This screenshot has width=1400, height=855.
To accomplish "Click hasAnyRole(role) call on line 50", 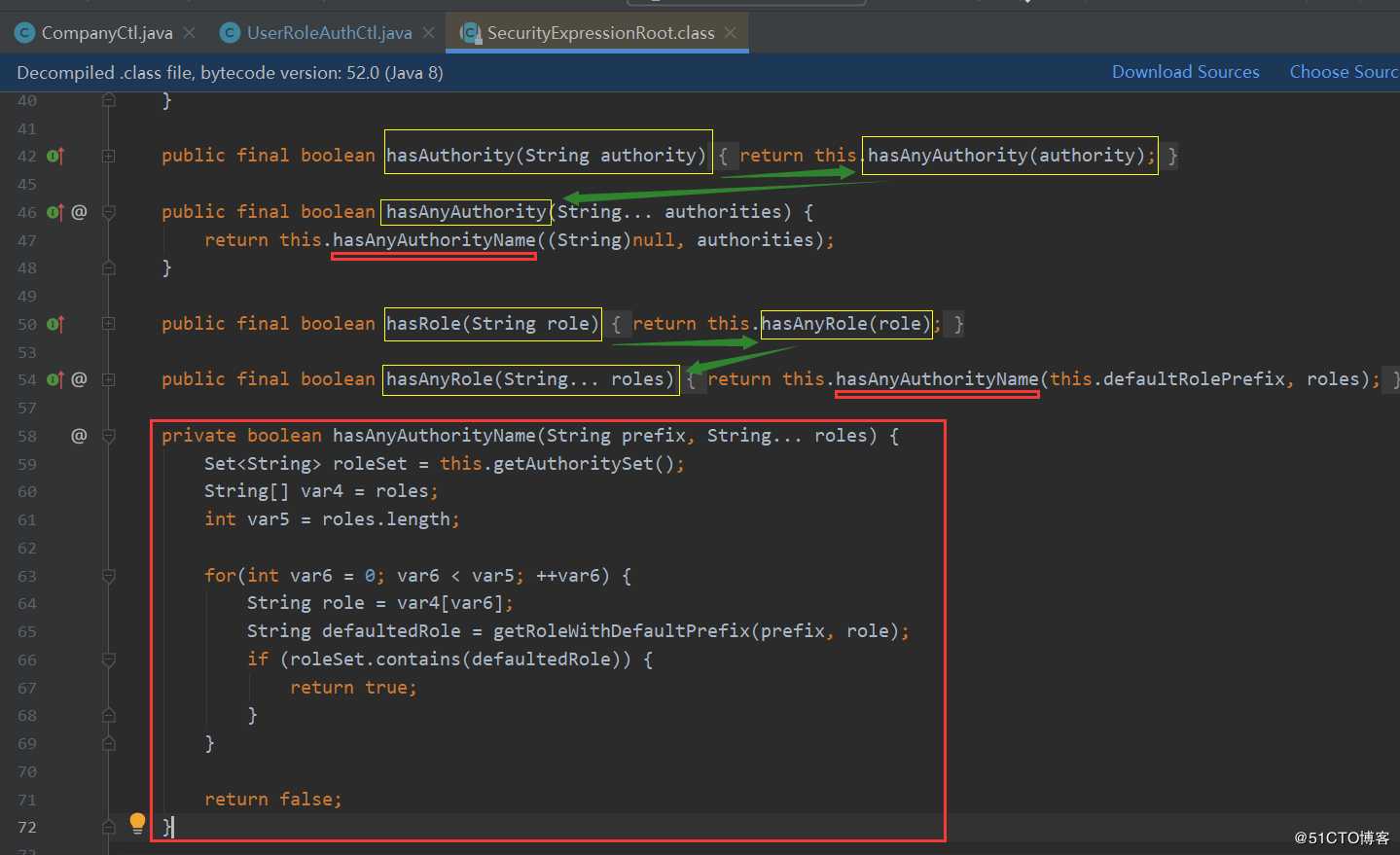I will click(x=845, y=324).
